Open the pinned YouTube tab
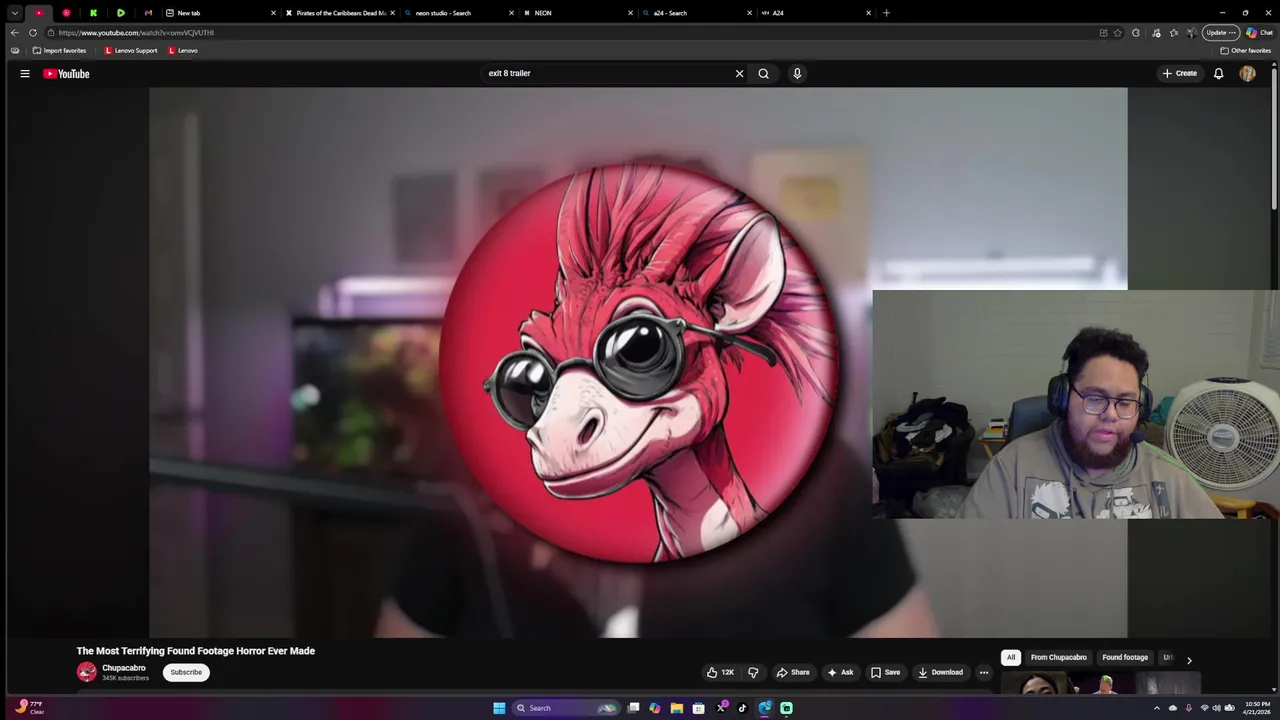Viewport: 1280px width, 720px height. tap(39, 13)
